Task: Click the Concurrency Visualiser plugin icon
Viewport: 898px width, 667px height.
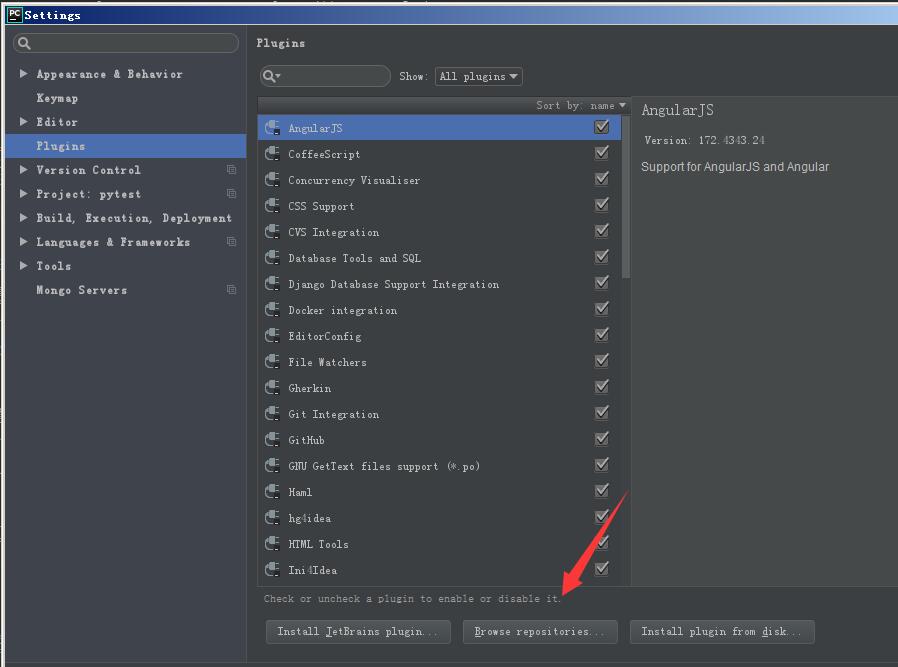Action: pyautogui.click(x=272, y=180)
